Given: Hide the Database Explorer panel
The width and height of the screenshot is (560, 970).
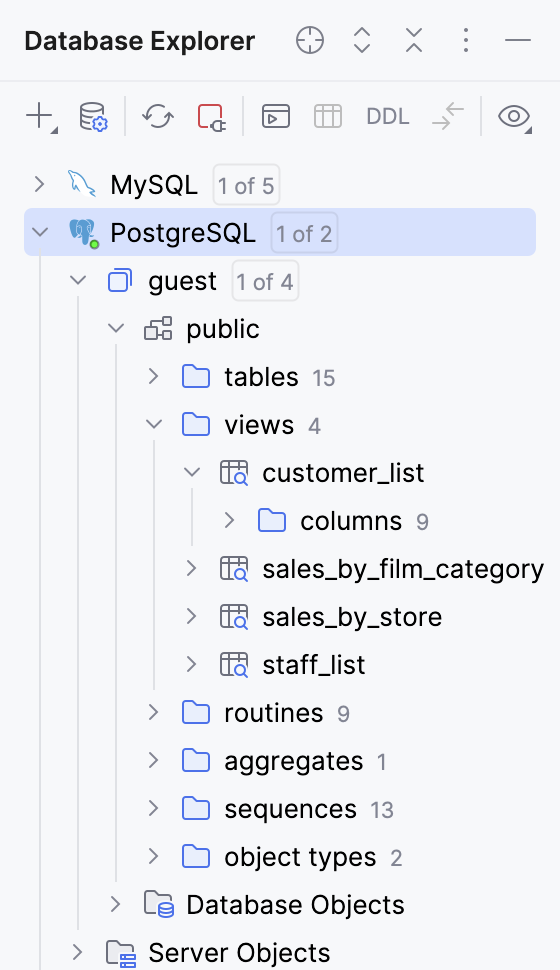Looking at the screenshot, I should [518, 41].
